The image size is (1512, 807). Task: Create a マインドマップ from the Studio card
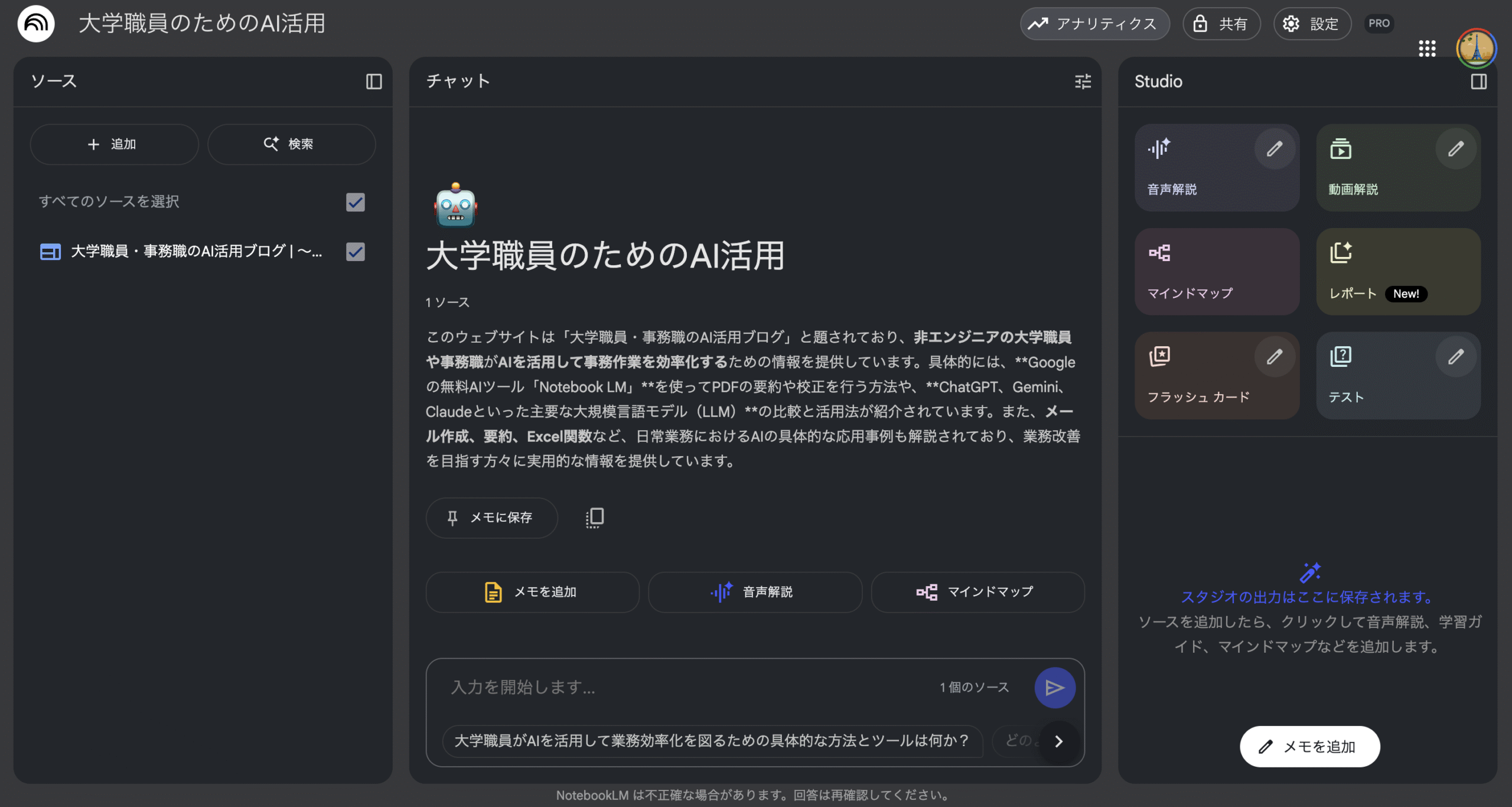(1217, 272)
